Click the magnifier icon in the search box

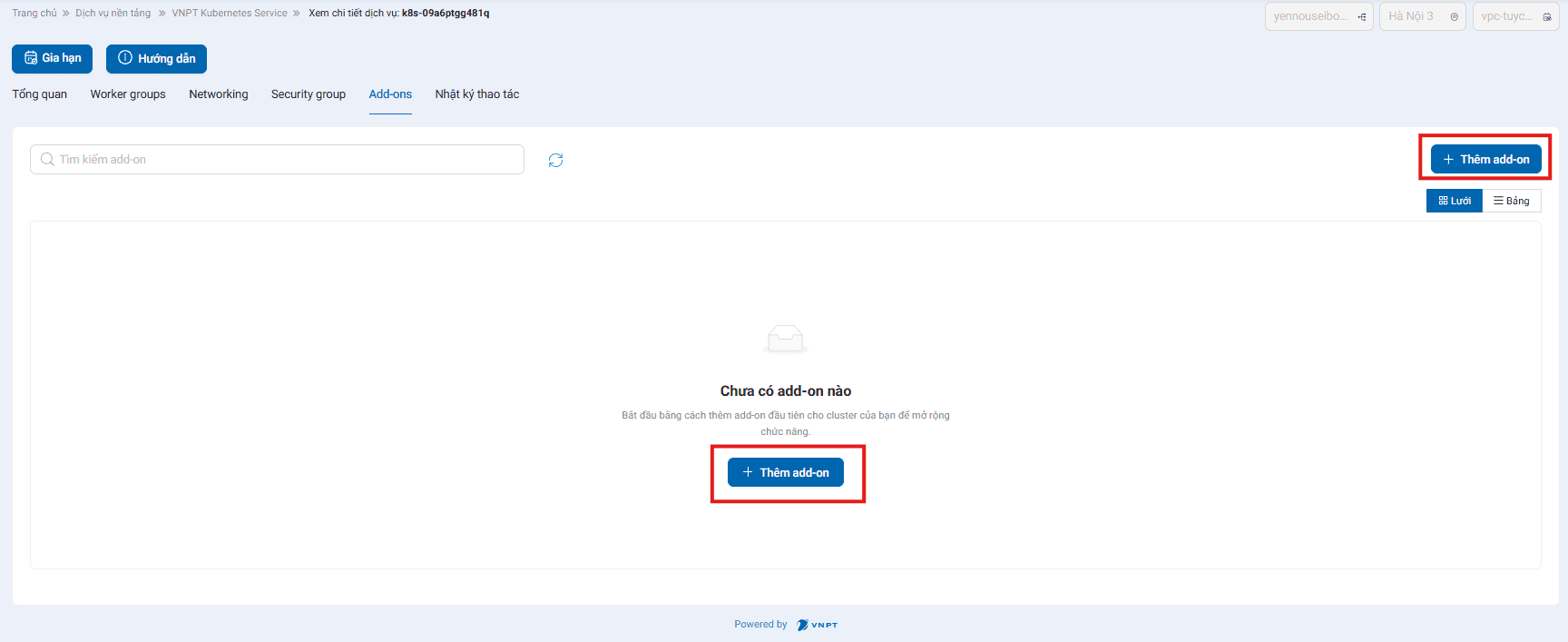click(x=47, y=160)
